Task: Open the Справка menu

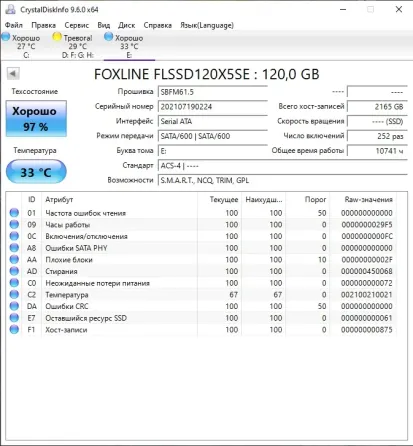Action: tap(157, 25)
